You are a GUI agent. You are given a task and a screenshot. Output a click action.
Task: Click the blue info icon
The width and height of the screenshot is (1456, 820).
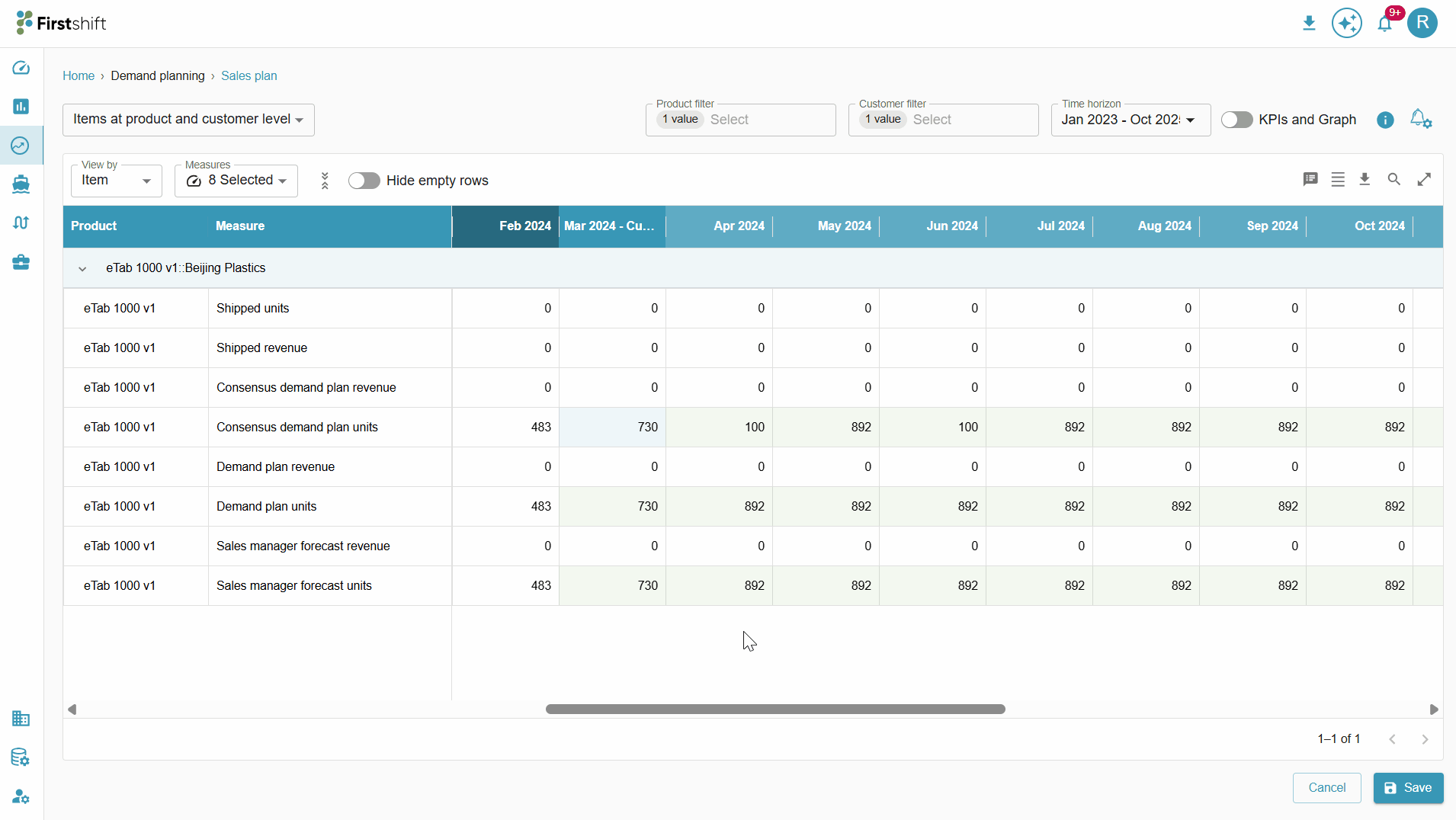(1385, 120)
